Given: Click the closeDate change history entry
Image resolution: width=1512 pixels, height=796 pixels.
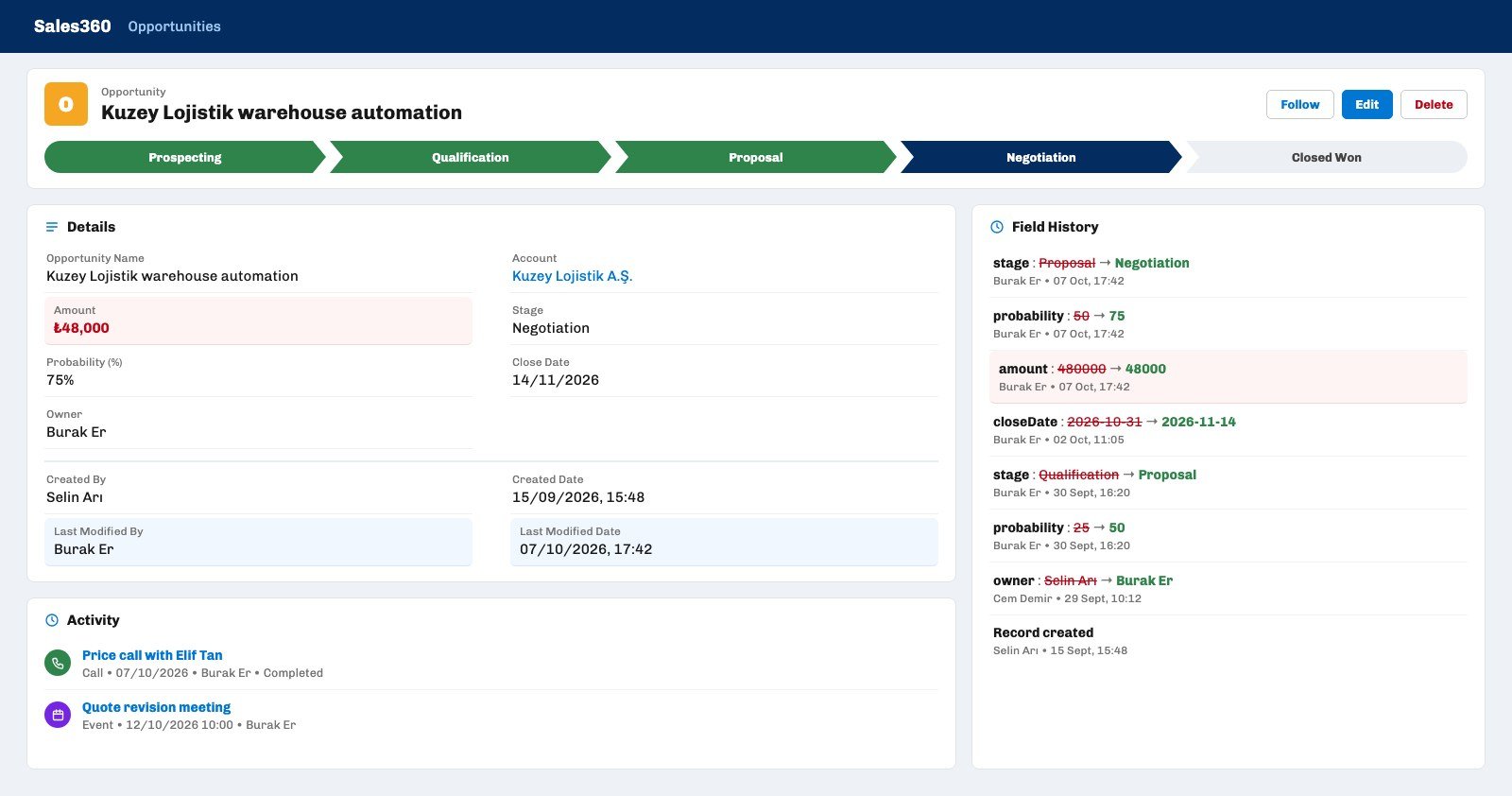Looking at the screenshot, I should click(x=1228, y=430).
